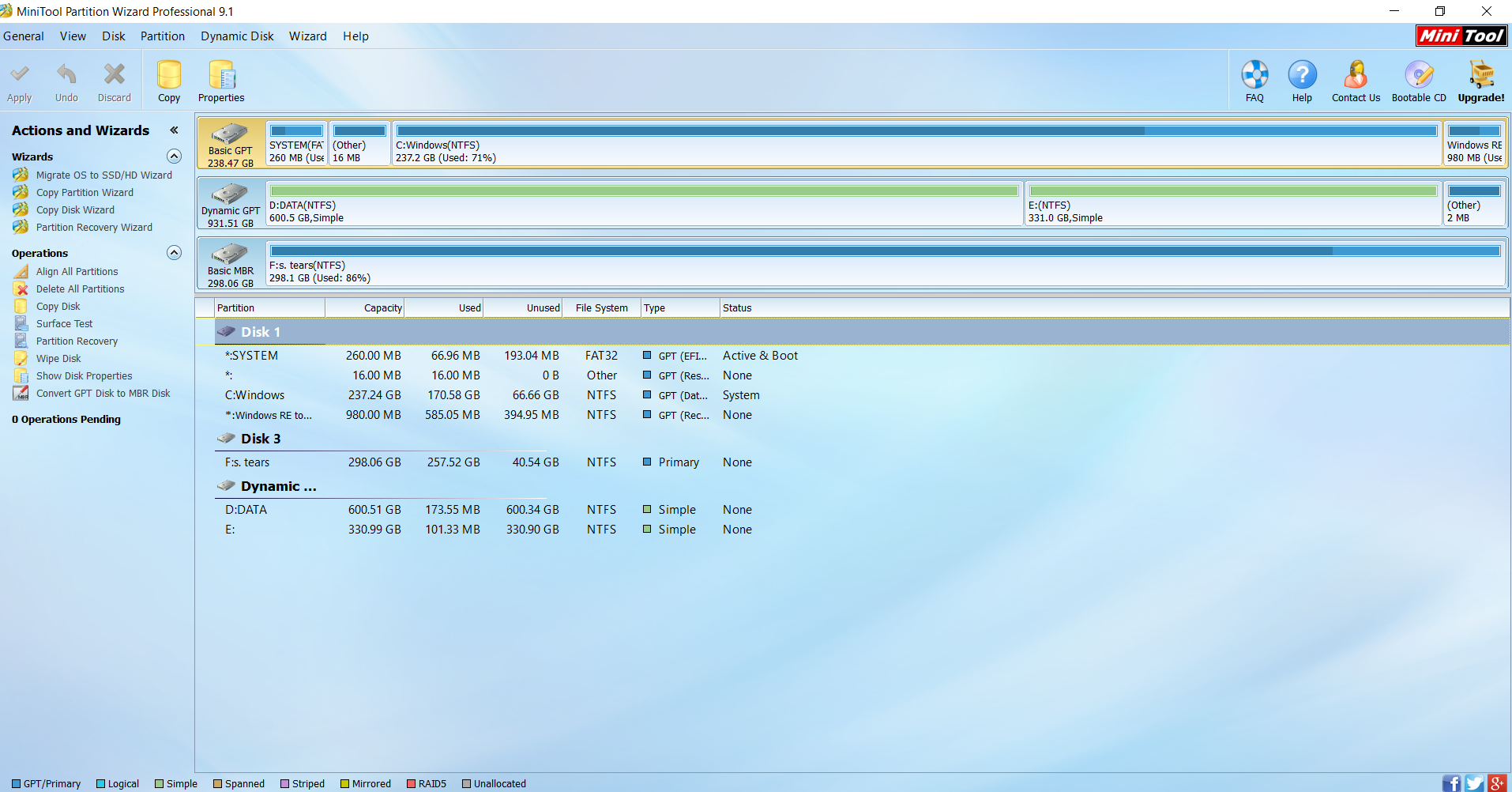Select the C:Windows partition row
Image resolution: width=1512 pixels, height=792 pixels.
[x=861, y=395]
